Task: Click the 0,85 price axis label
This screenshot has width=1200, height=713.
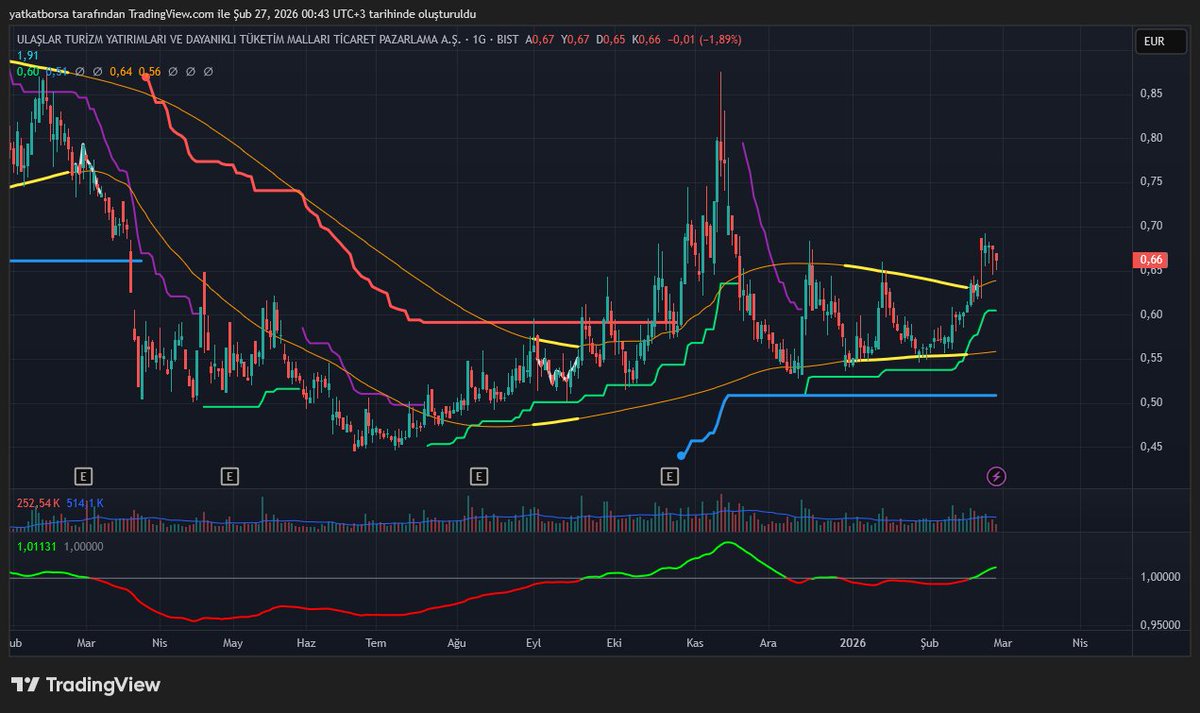Action: 1151,93
